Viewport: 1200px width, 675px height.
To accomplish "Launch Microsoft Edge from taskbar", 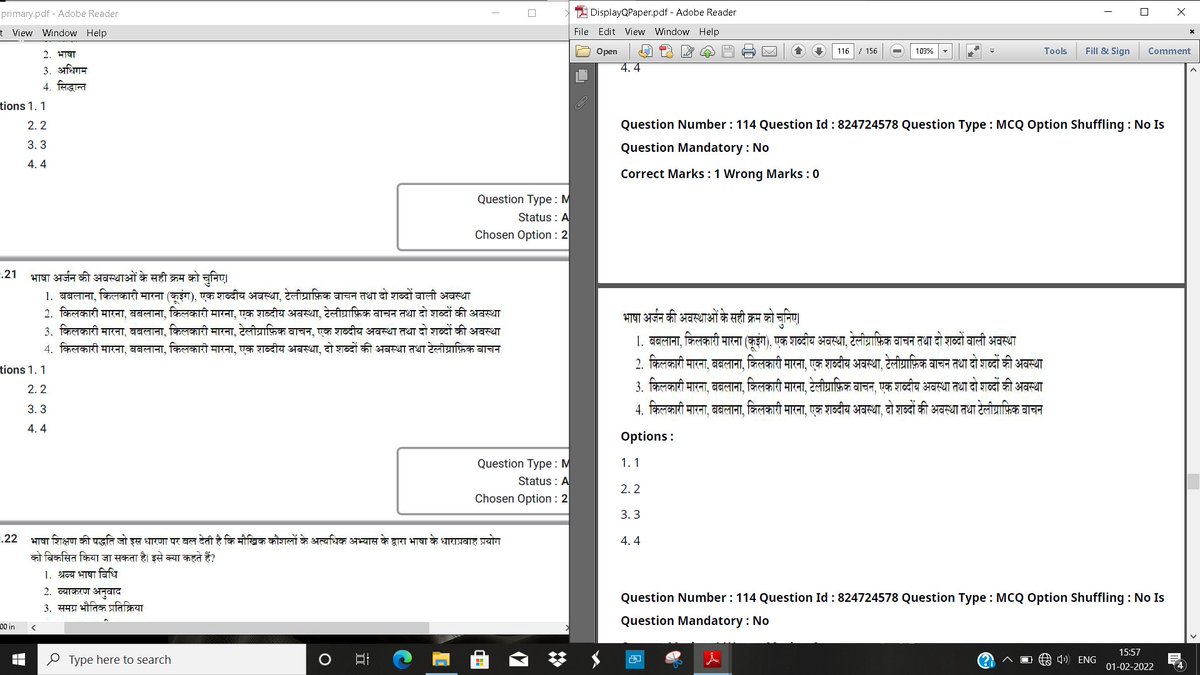I will [x=402, y=659].
